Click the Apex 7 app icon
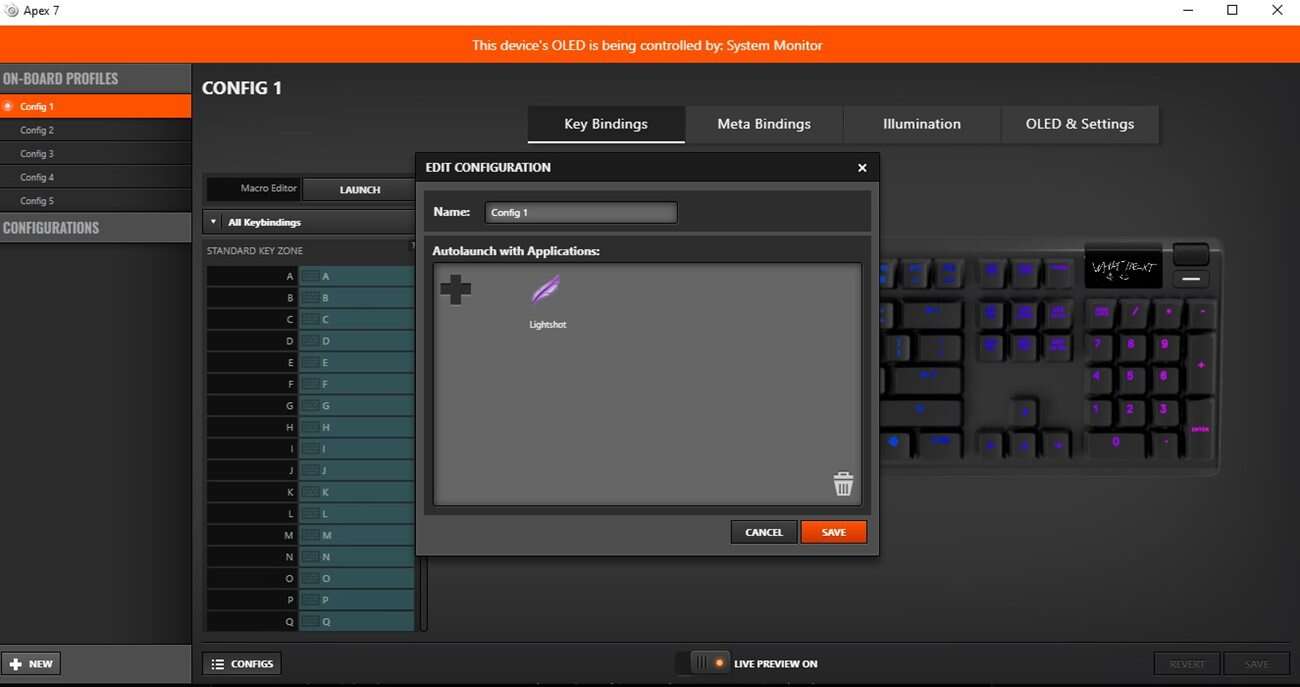 click(x=12, y=11)
